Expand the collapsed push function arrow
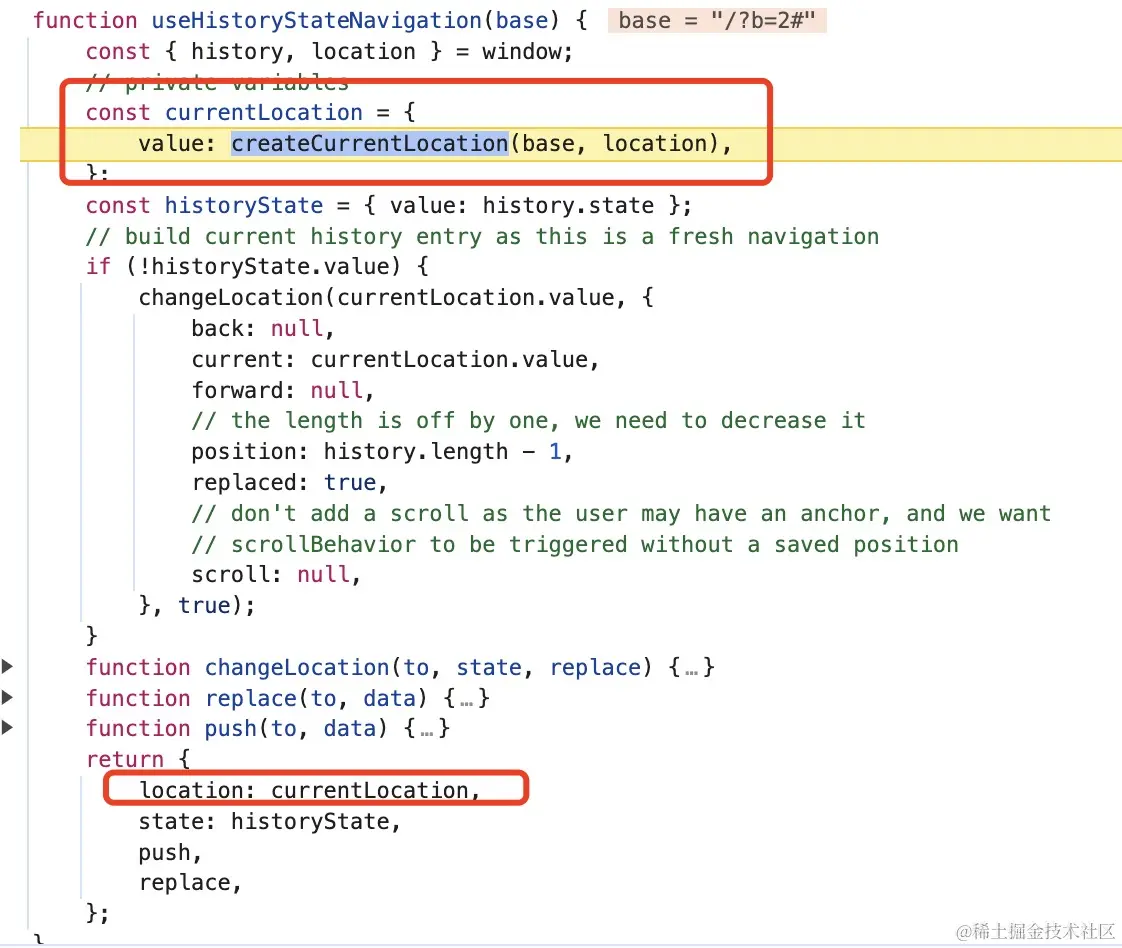This screenshot has height=948, width=1122. [x=7, y=728]
